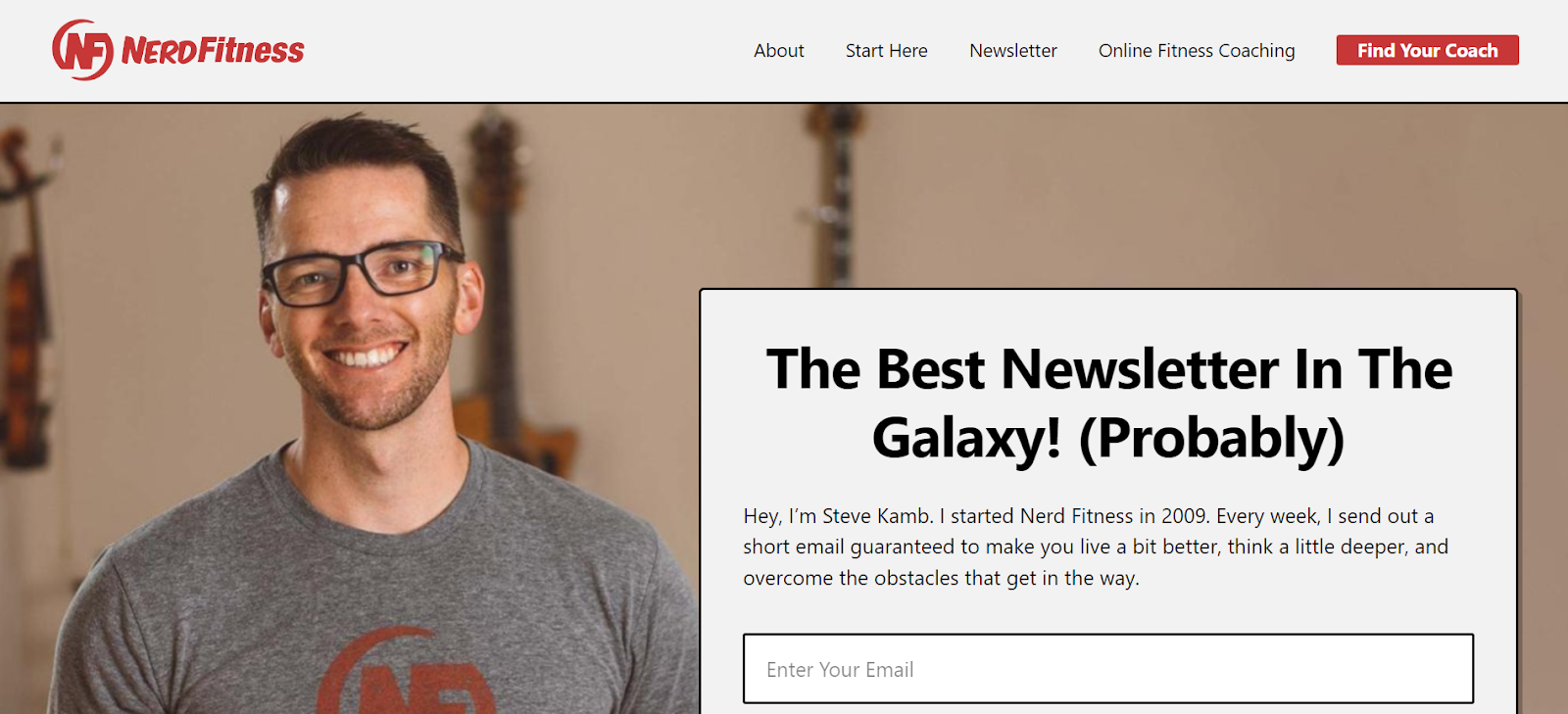This screenshot has width=1568, height=714.
Task: Select Online Fitness Coaching menu item
Action: pos(1197,51)
